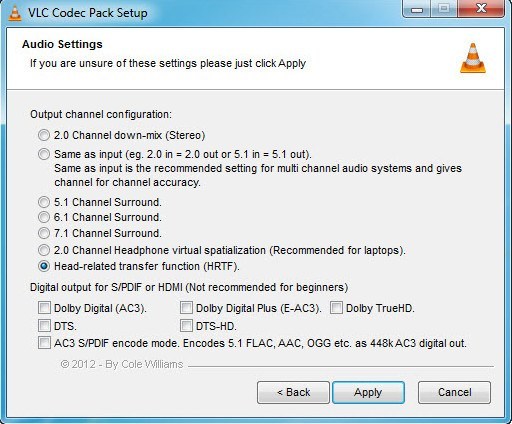Select the Same as input radio button
The height and width of the screenshot is (424, 512).
[x=44, y=154]
